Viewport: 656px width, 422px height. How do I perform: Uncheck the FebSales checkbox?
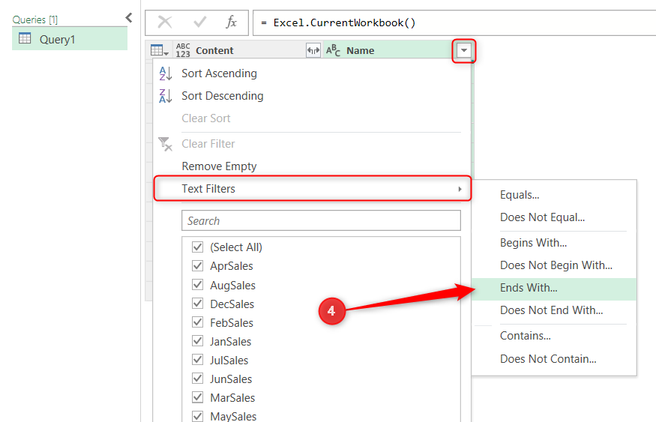197,322
